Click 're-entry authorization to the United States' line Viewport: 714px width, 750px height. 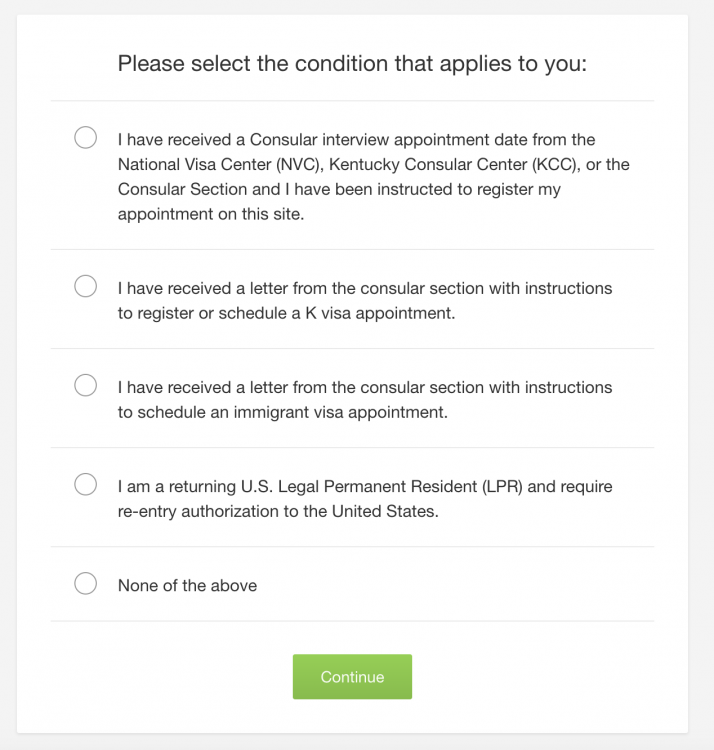[x=278, y=511]
